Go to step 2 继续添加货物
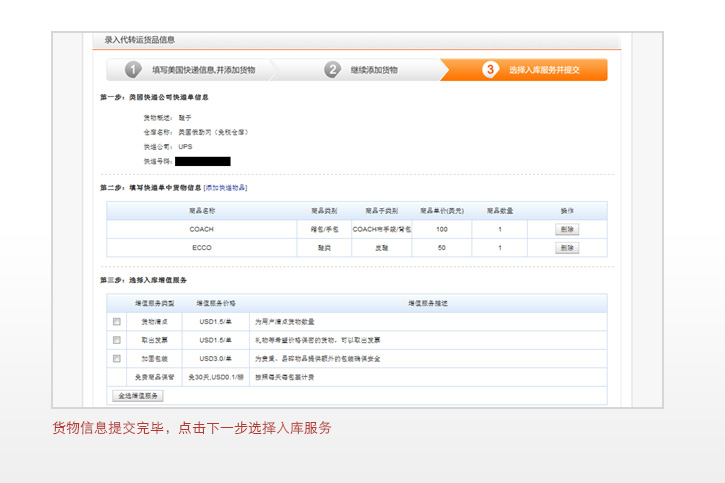The width and height of the screenshot is (725, 483). coord(373,70)
